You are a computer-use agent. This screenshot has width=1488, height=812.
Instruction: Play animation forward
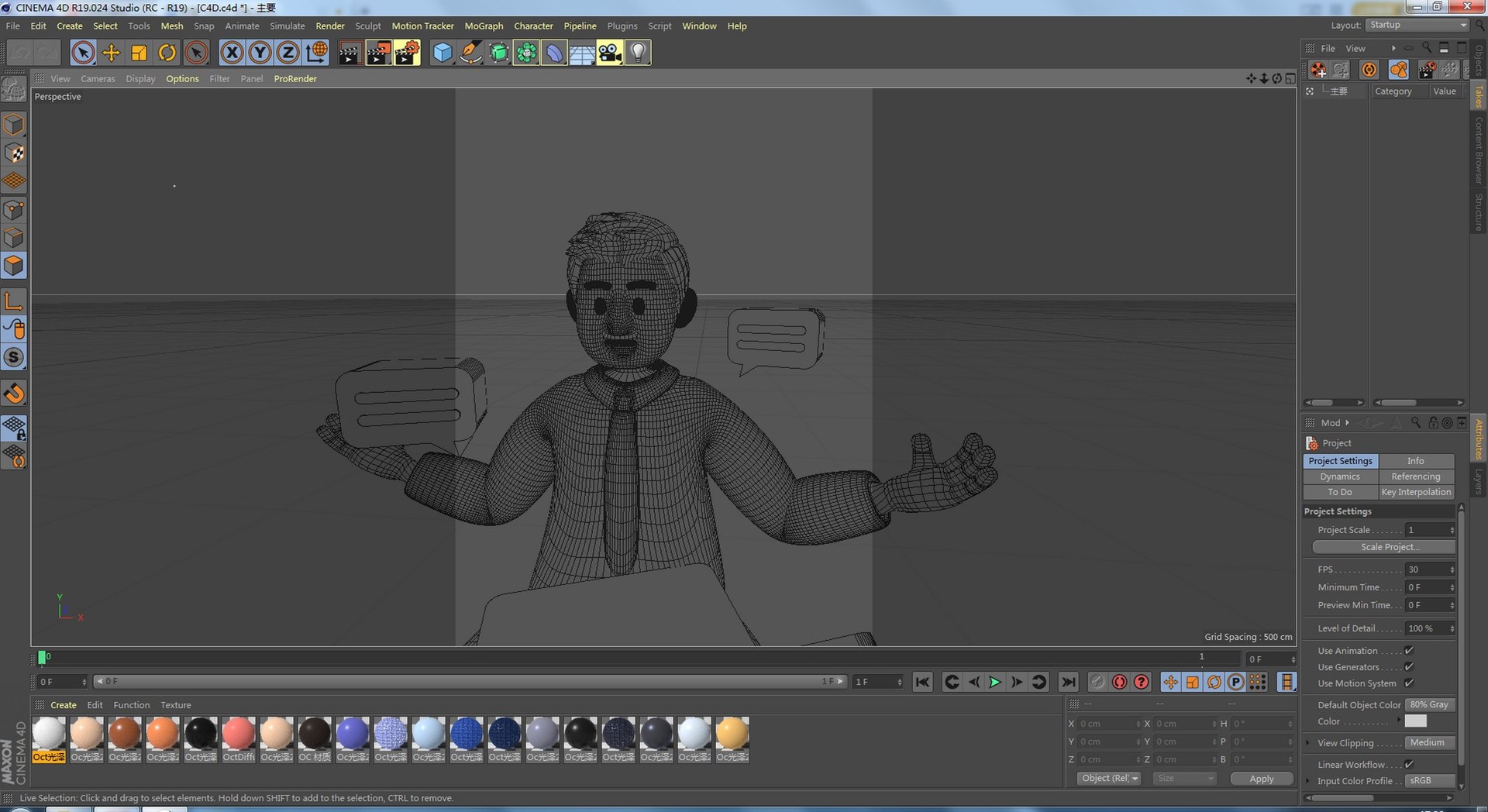click(x=995, y=682)
